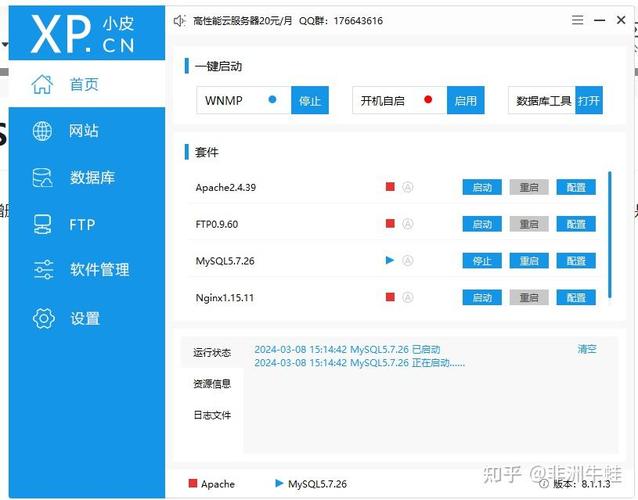The image size is (638, 500).
Task: Toggle MySQL5.7.26 autostart A icon
Action: (408, 260)
